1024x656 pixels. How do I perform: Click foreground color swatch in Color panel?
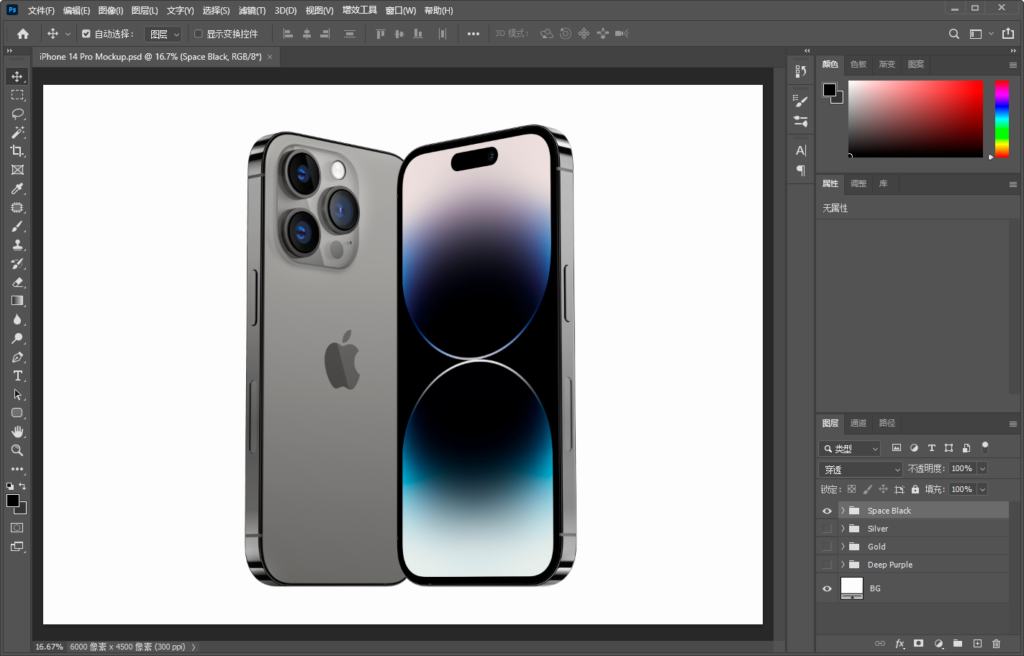click(829, 90)
